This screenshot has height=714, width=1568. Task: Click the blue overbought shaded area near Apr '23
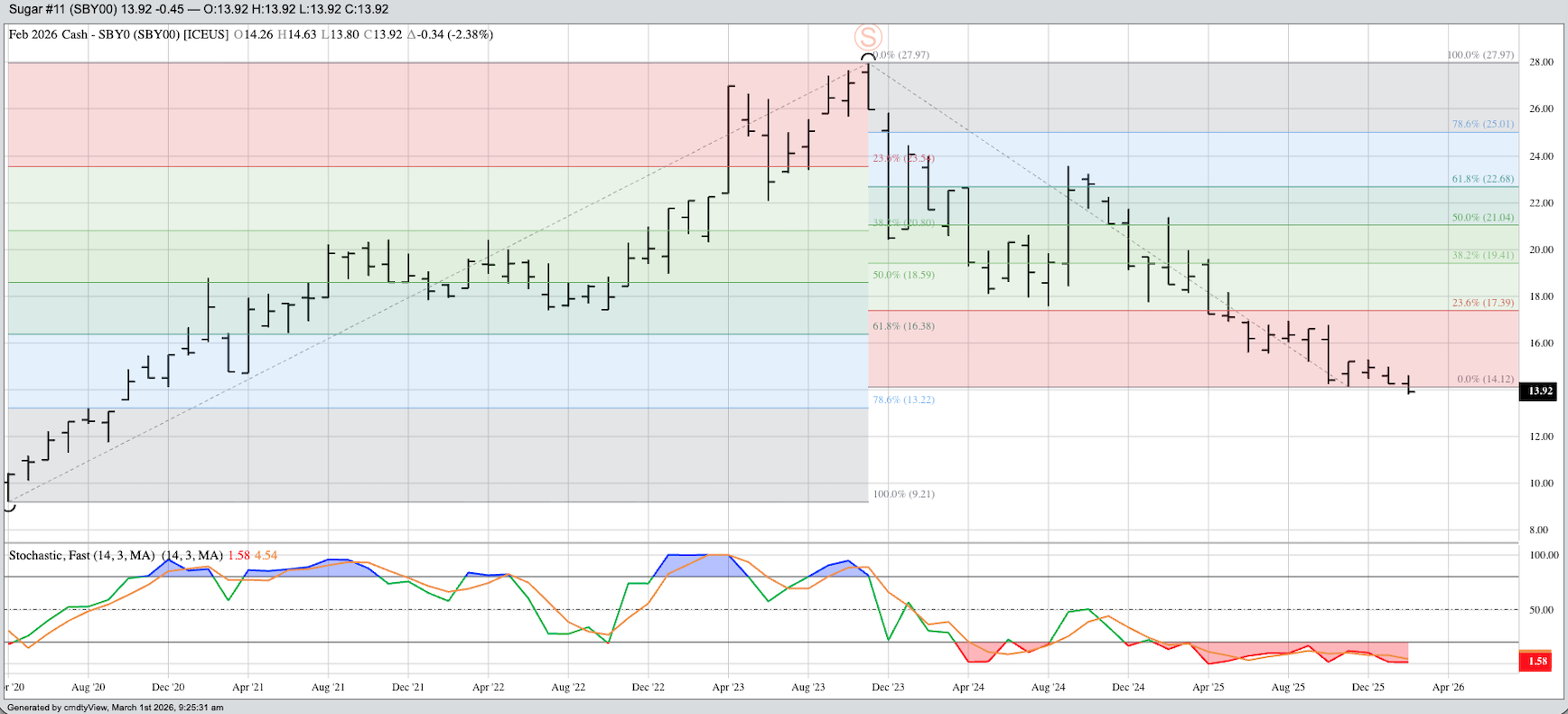(x=700, y=563)
